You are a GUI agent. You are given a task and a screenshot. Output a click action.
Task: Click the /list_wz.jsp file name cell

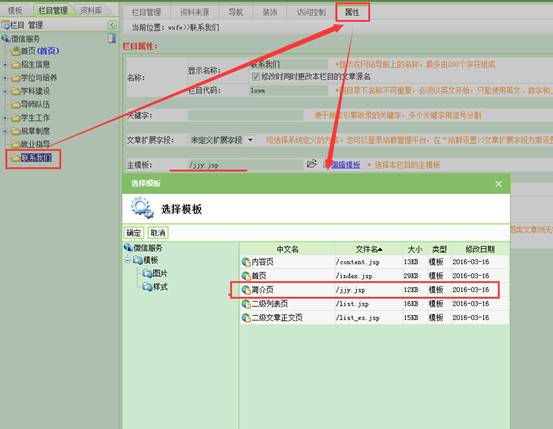click(358, 318)
